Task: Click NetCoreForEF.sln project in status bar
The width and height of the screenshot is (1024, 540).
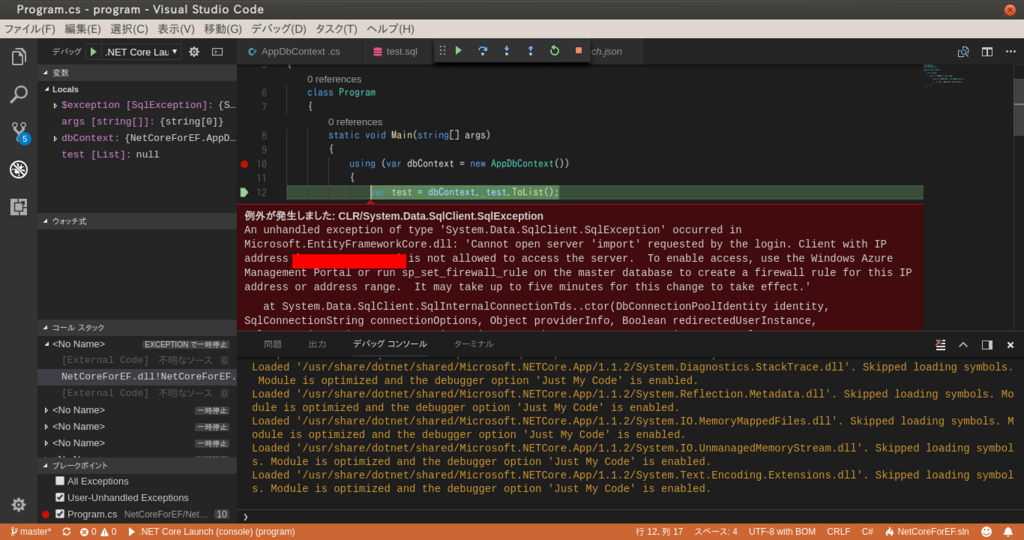Action: point(927,532)
